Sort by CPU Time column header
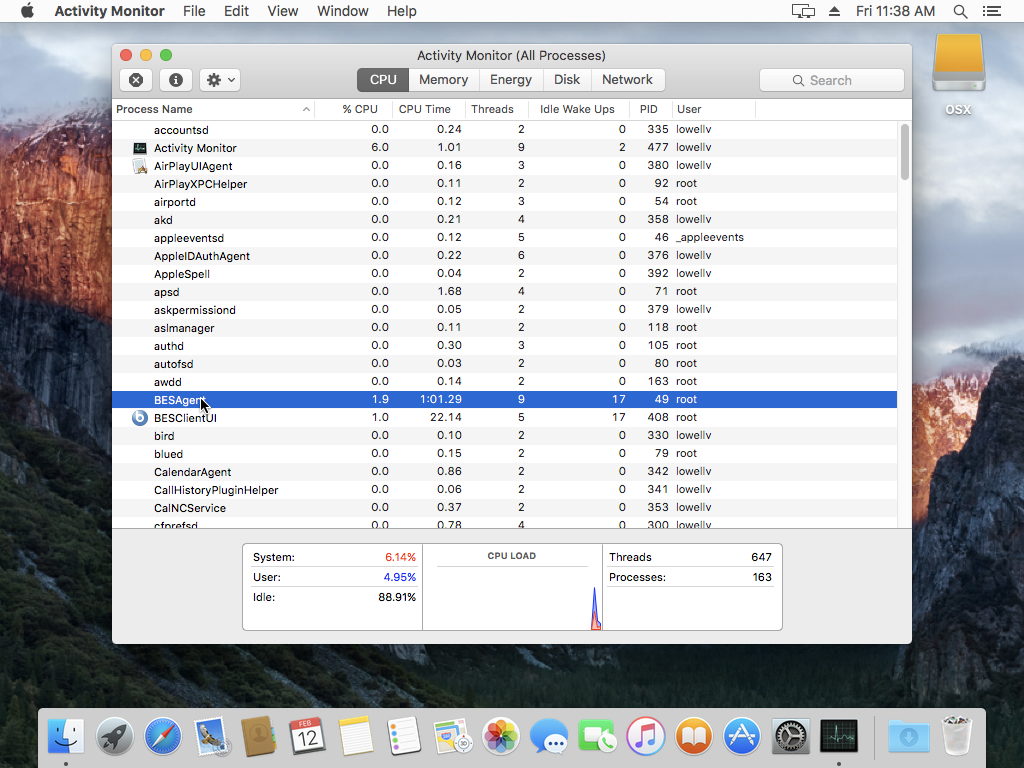Viewport: 1024px width, 768px height. coord(424,109)
